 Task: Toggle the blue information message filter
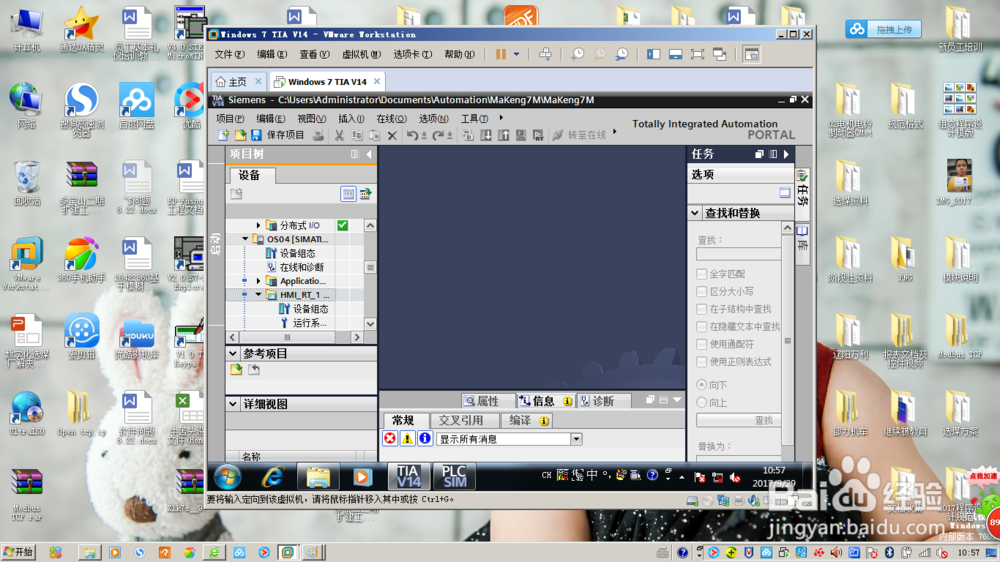coord(425,439)
